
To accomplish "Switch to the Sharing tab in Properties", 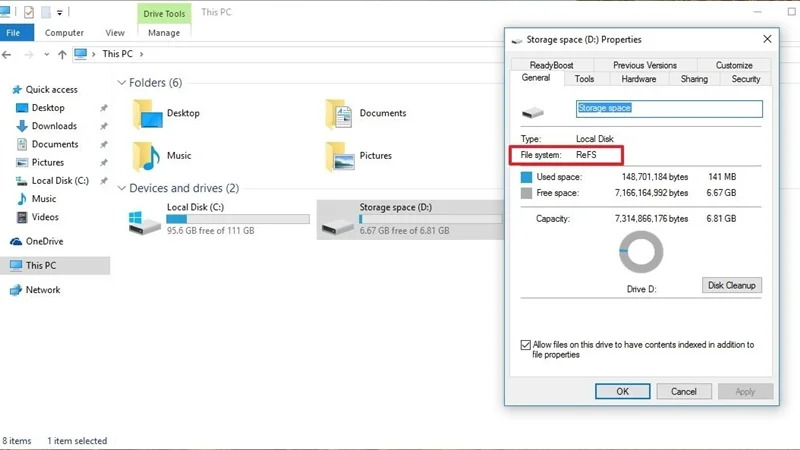I will point(694,79).
